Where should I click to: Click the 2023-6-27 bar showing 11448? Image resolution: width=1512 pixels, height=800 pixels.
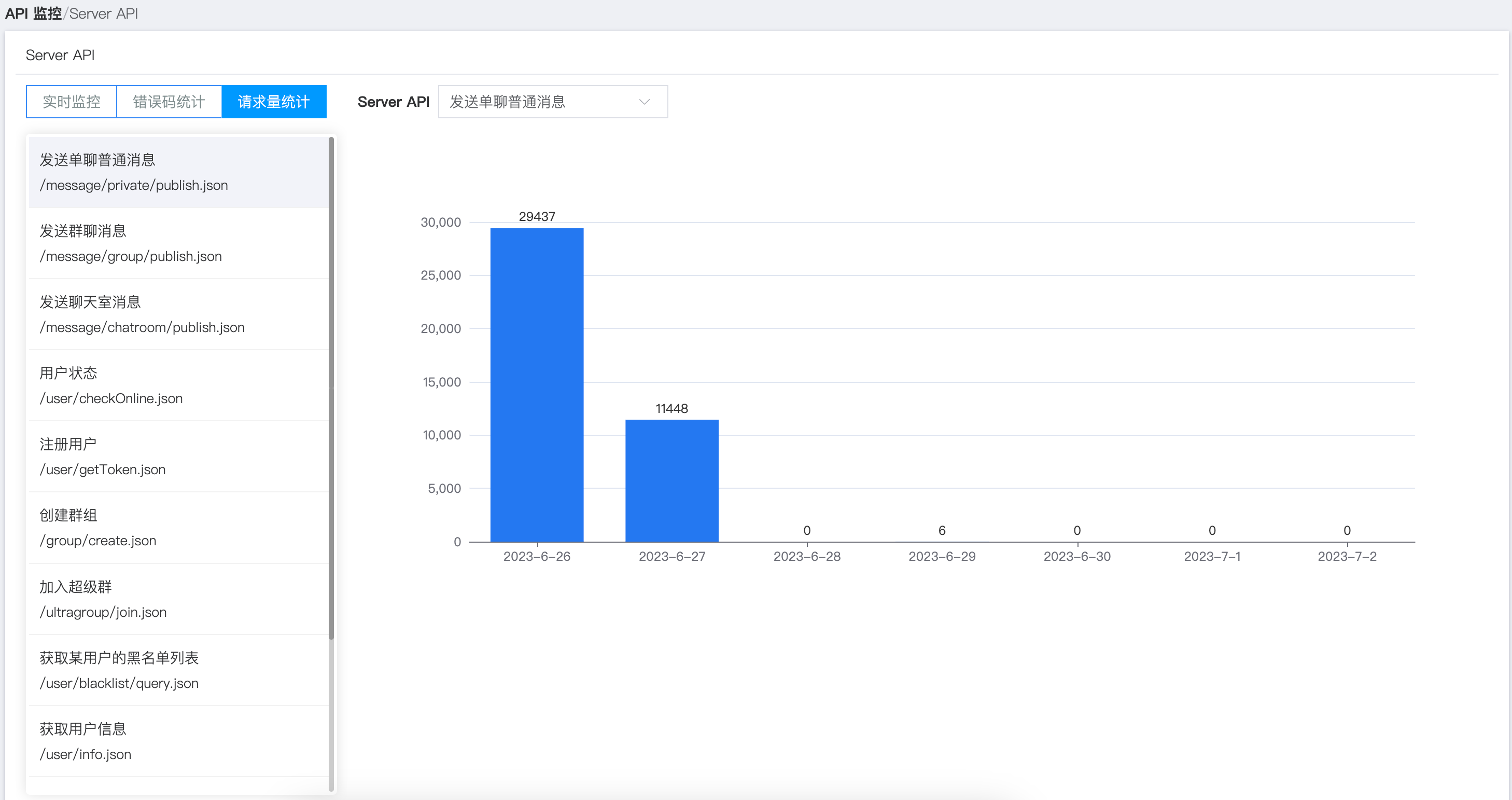coord(672,480)
